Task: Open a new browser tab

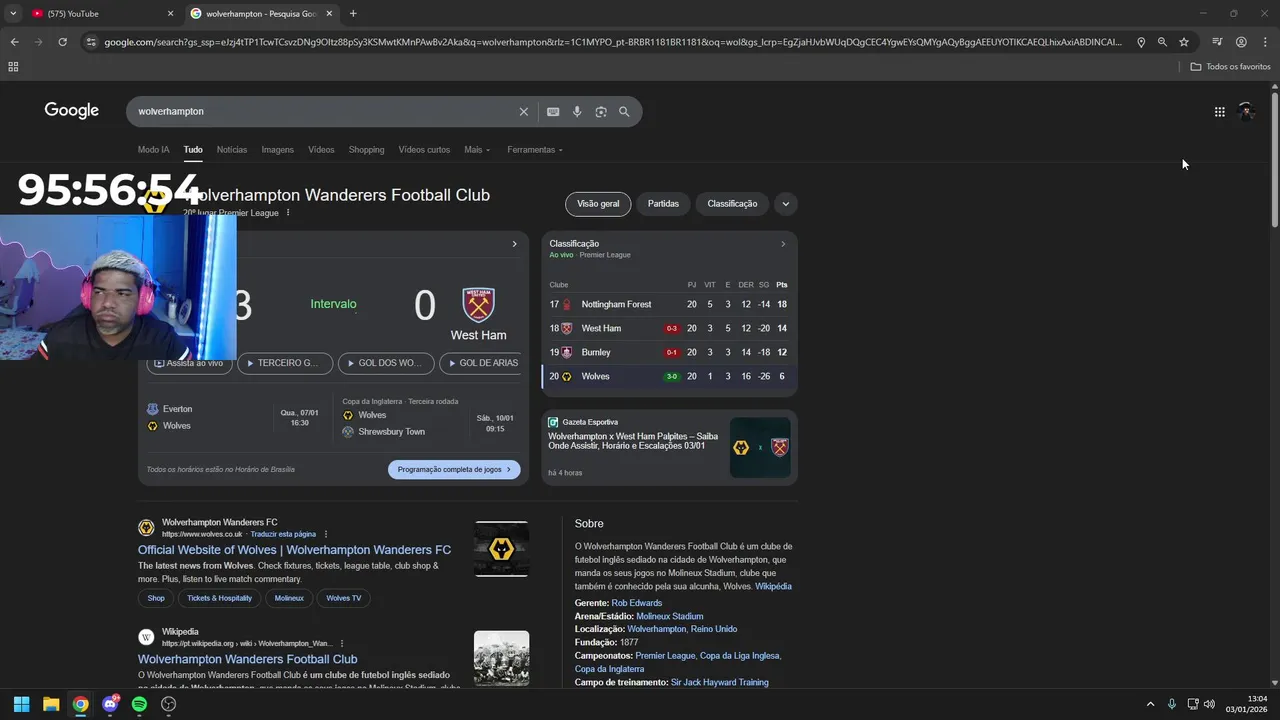Action: coord(353,14)
